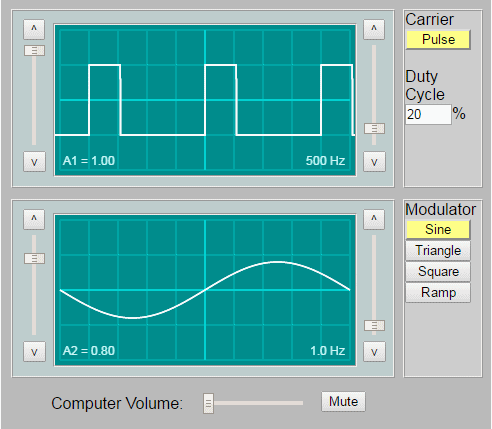Click the Computer Volume slider handle
This screenshot has height=429, width=492.
208,403
